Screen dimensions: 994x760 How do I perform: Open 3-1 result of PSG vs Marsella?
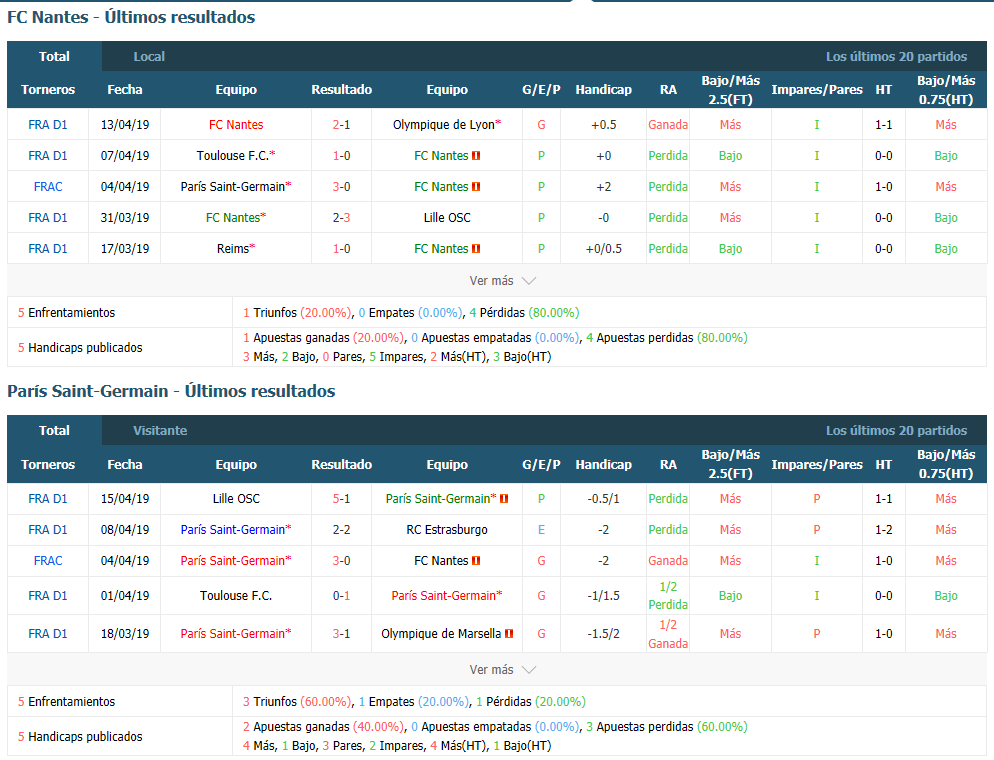(x=341, y=634)
